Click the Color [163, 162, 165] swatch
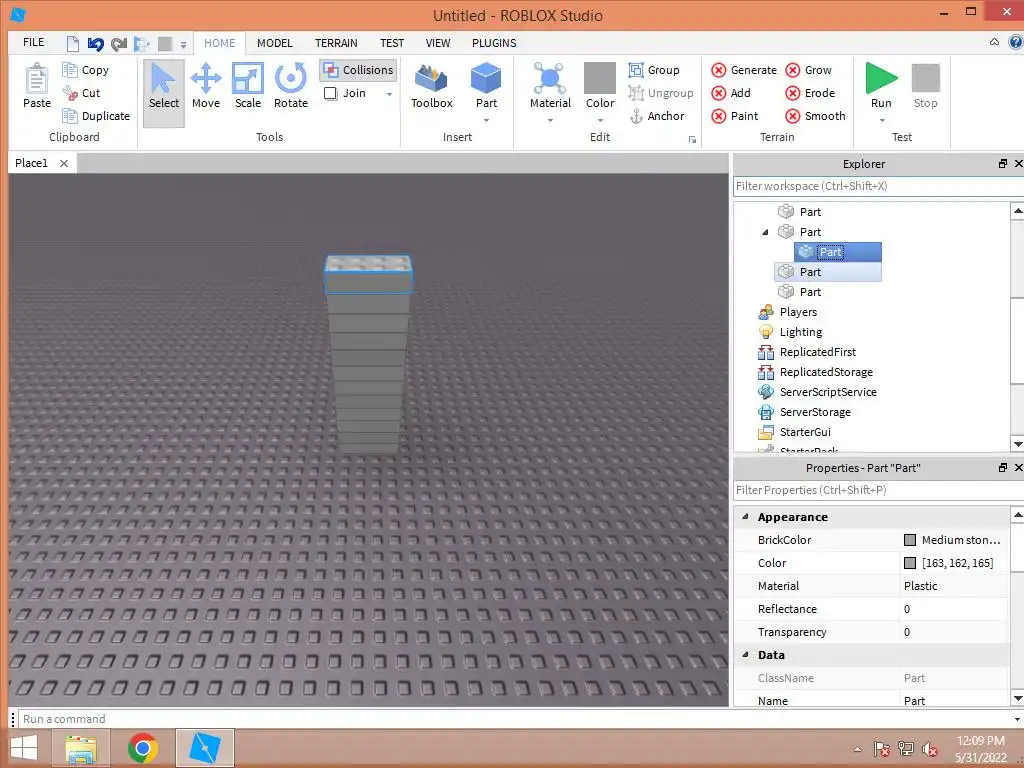The height and width of the screenshot is (768, 1024). pos(910,563)
